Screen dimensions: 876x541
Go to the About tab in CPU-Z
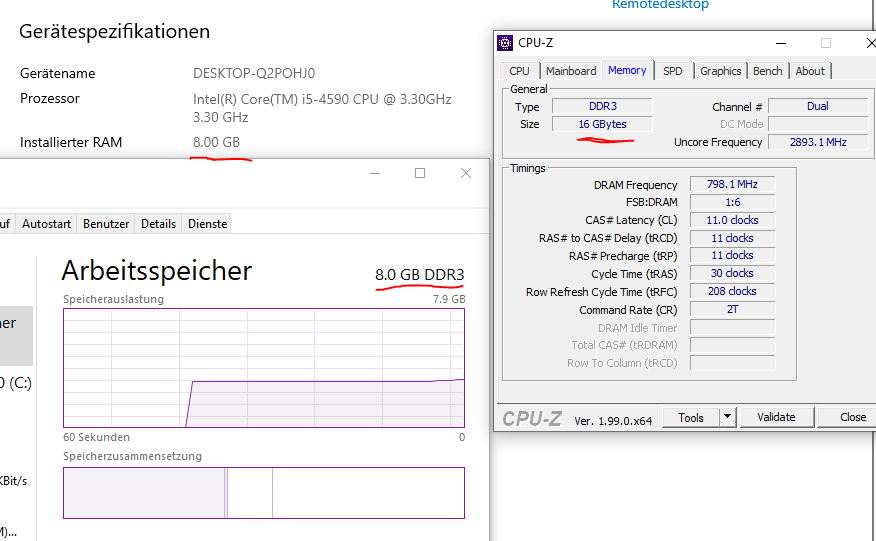pyautogui.click(x=810, y=71)
